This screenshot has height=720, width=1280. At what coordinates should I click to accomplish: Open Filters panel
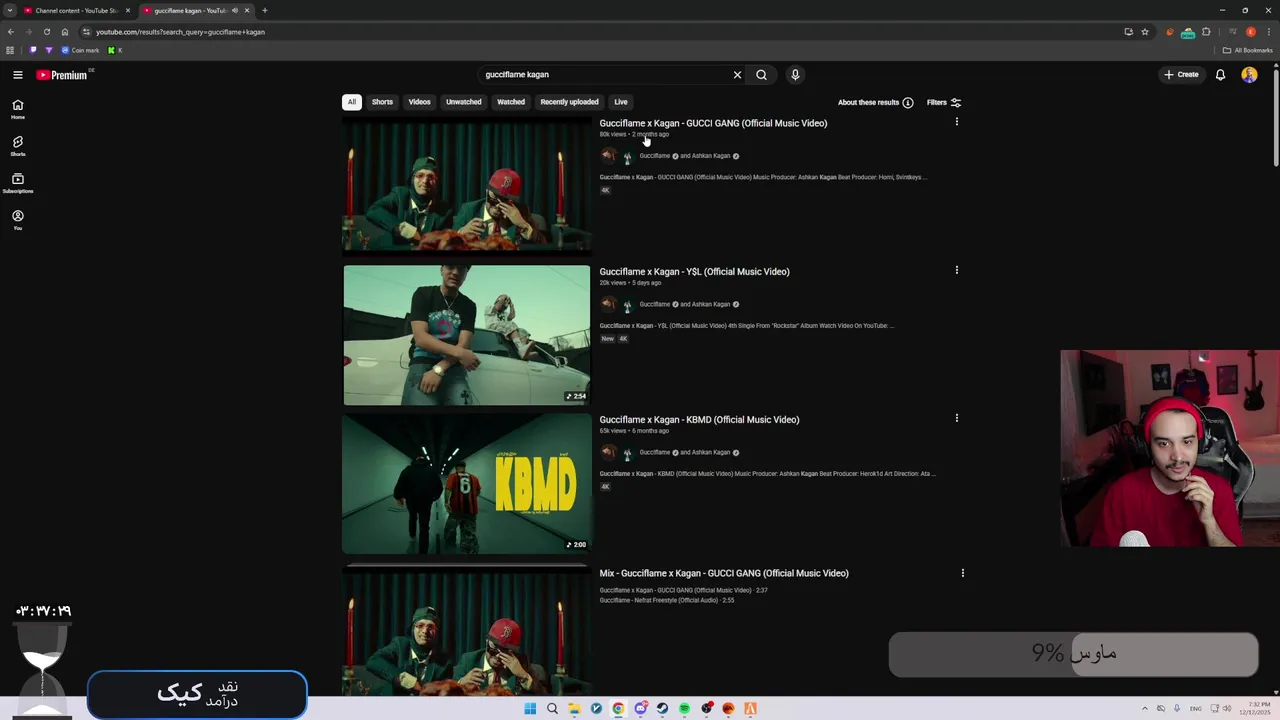click(x=944, y=102)
